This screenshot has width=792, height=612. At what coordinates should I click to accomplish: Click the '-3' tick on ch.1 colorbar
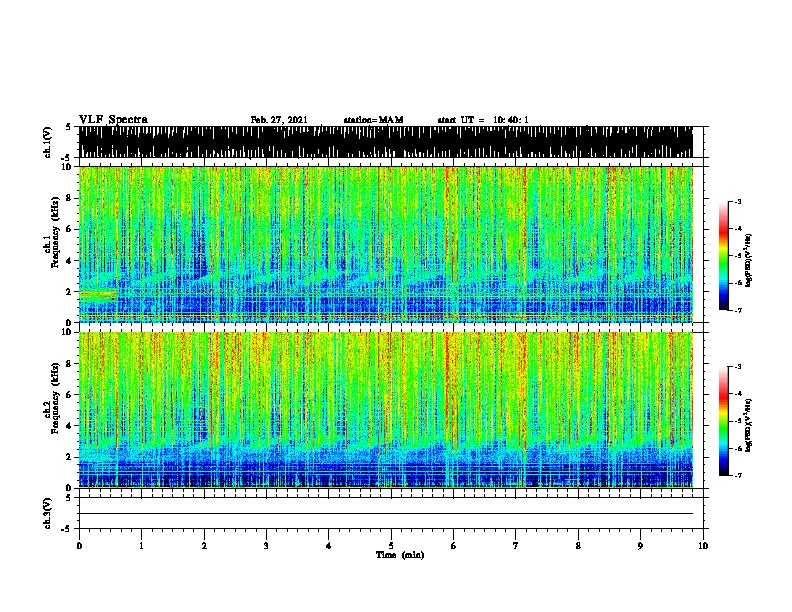pos(738,201)
